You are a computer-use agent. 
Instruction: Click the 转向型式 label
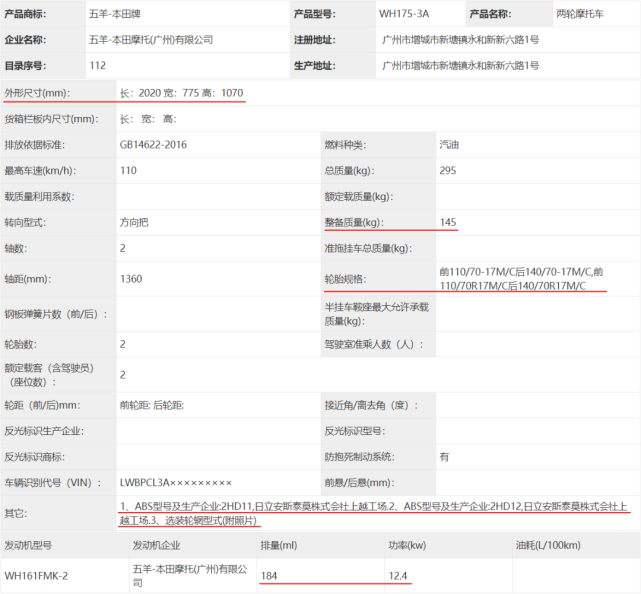point(25,222)
